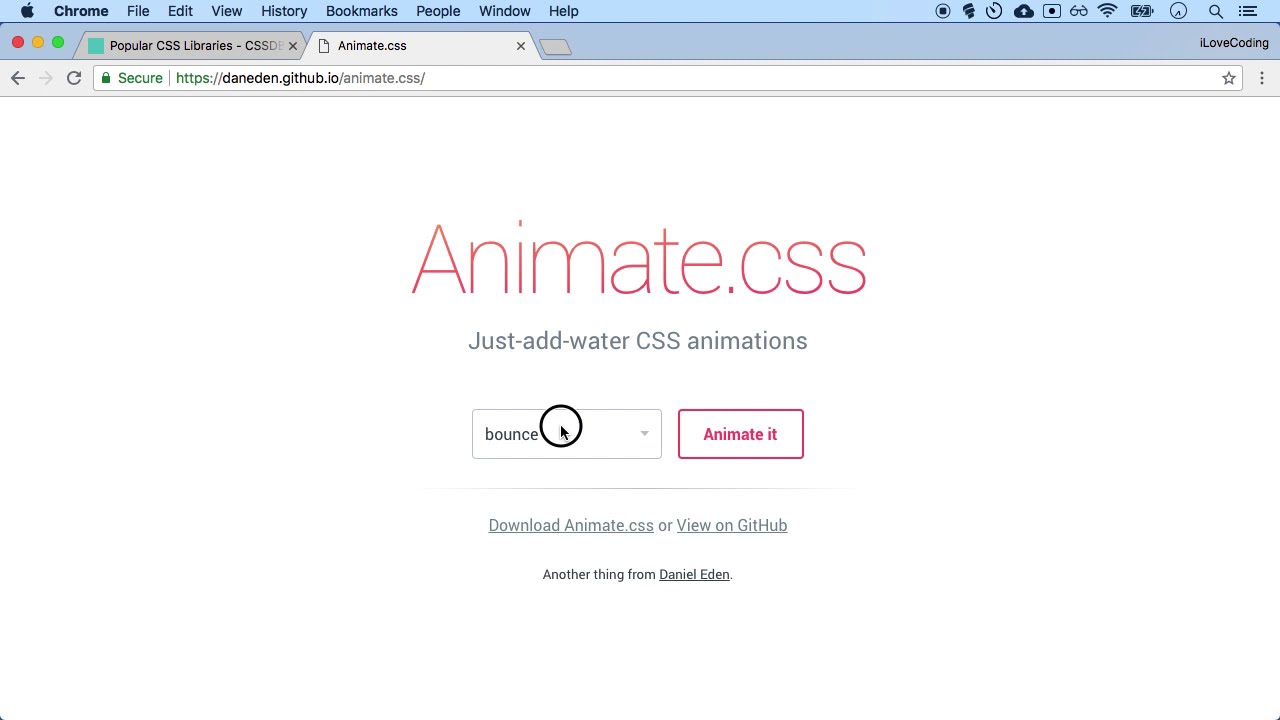Click the Time Machine clock icon
The height and width of the screenshot is (720, 1280).
[994, 11]
